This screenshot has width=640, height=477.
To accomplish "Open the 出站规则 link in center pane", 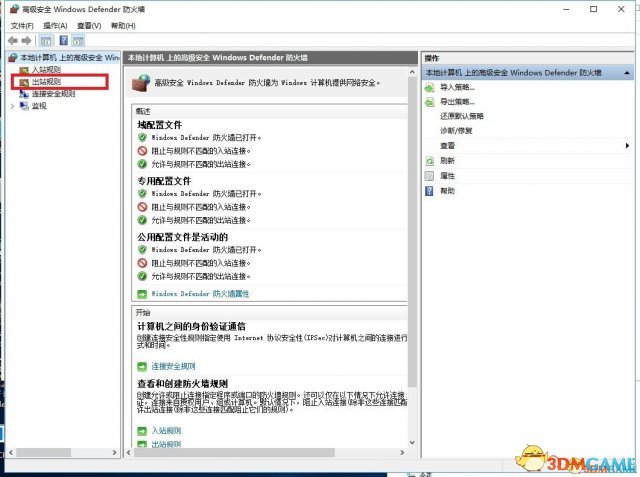I will [x=166, y=444].
